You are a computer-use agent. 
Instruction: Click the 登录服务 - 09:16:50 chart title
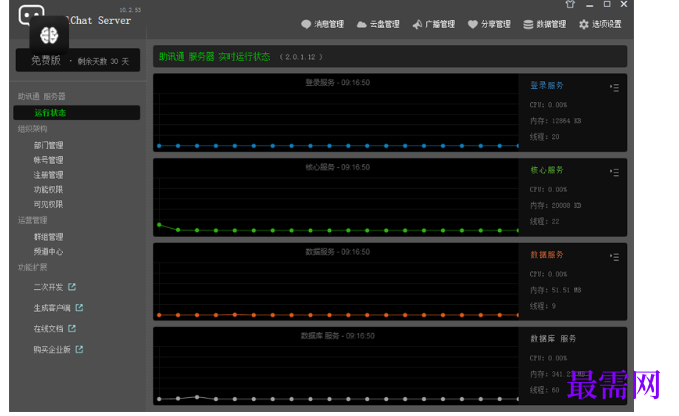tap(338, 82)
